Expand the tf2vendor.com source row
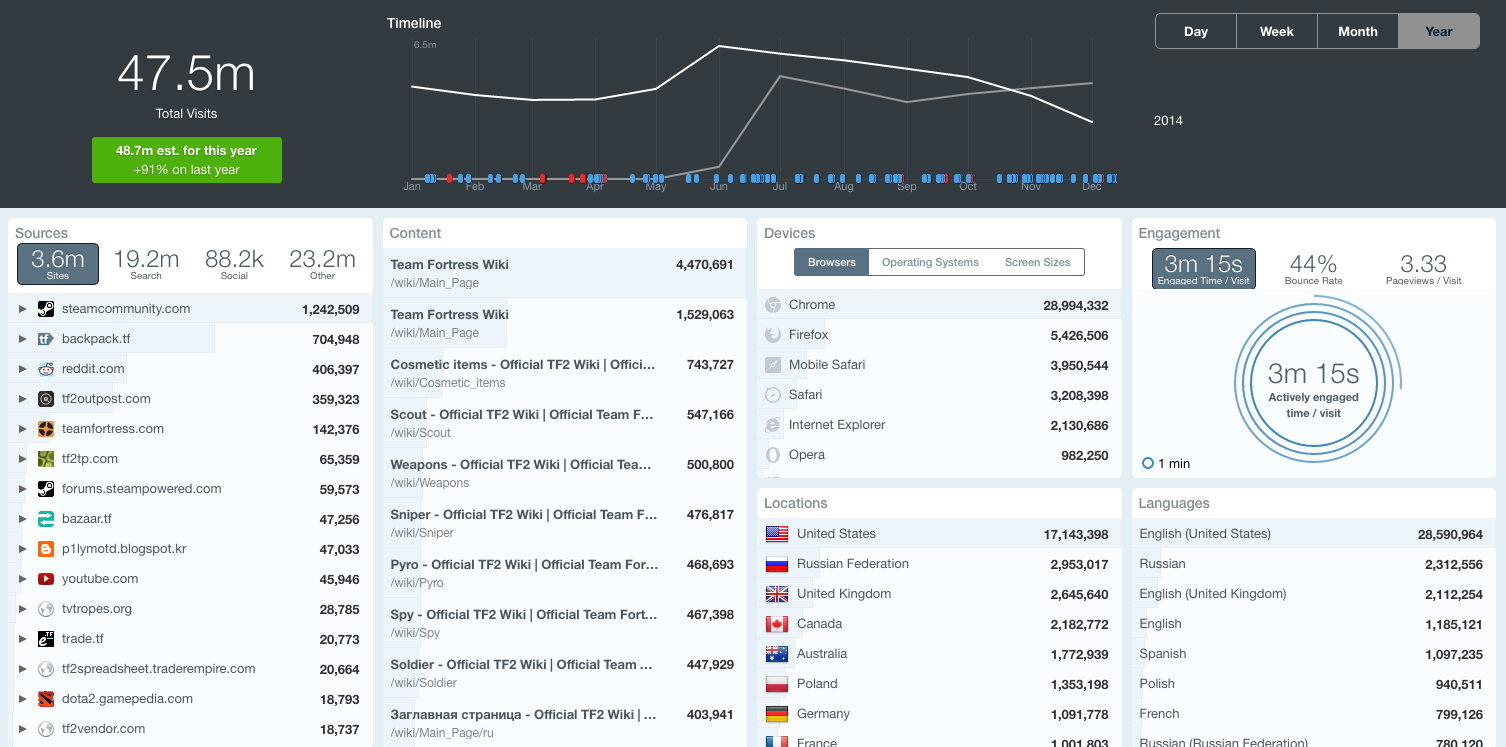 pos(23,729)
